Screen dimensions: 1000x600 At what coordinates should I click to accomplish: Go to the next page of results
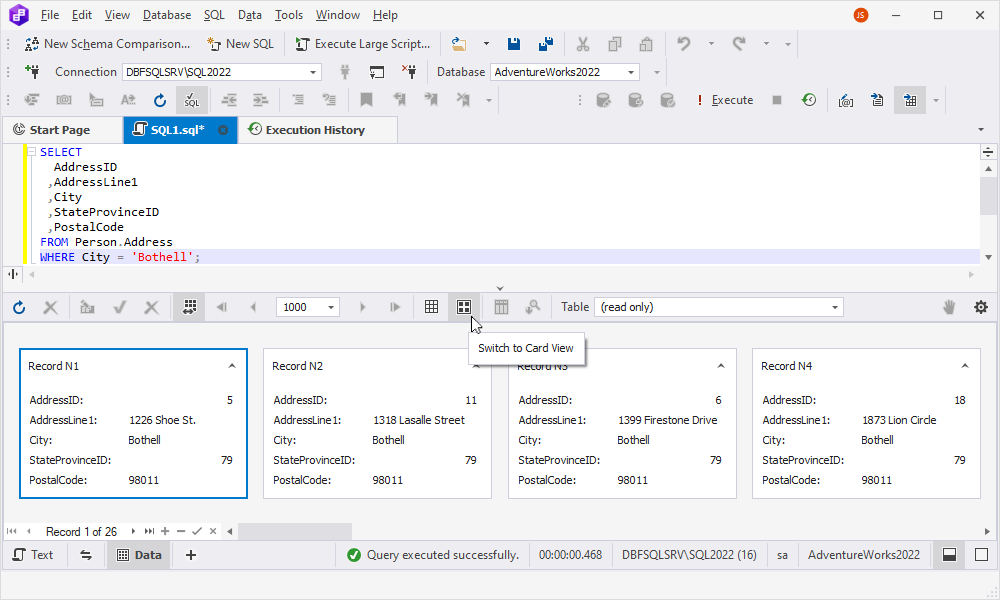tap(362, 307)
